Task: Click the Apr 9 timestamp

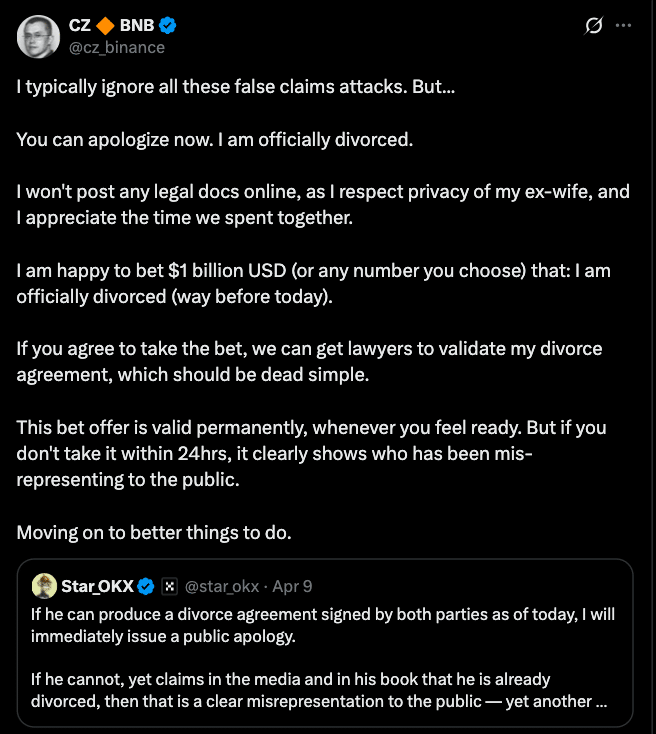Action: pyautogui.click(x=292, y=586)
